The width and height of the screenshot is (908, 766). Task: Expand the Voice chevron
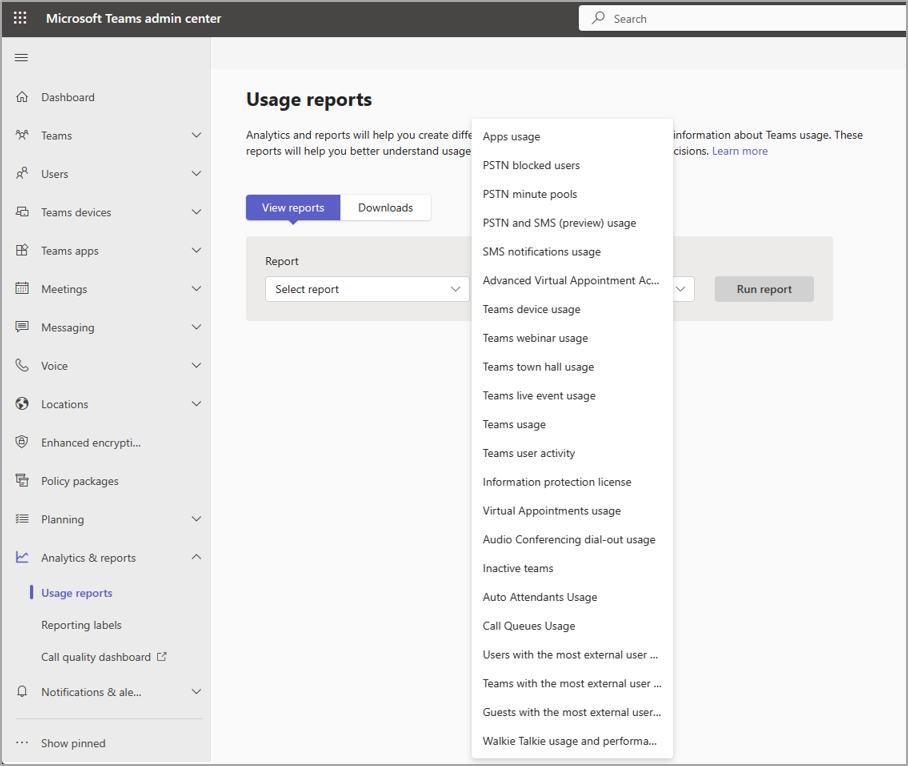[196, 365]
